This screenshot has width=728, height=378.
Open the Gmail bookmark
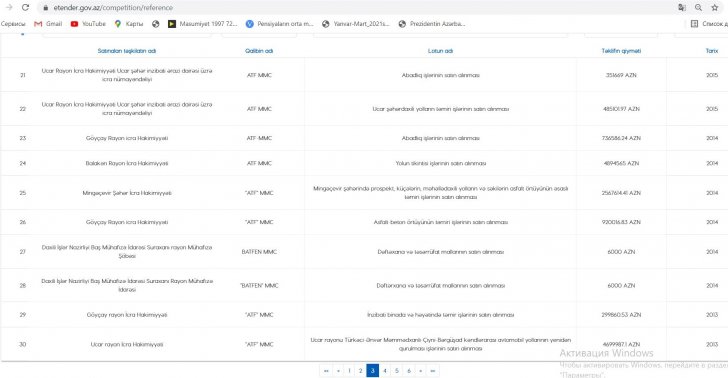pos(48,24)
